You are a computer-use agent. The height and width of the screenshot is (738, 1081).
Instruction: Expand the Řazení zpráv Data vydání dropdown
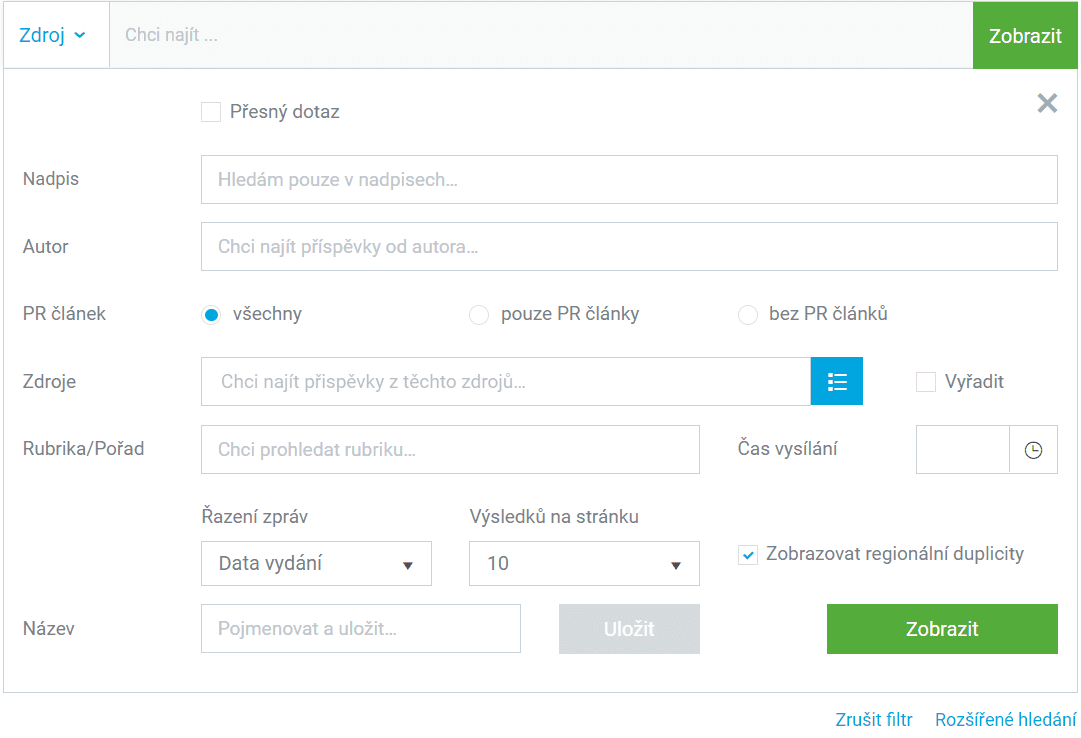pyautogui.click(x=316, y=564)
